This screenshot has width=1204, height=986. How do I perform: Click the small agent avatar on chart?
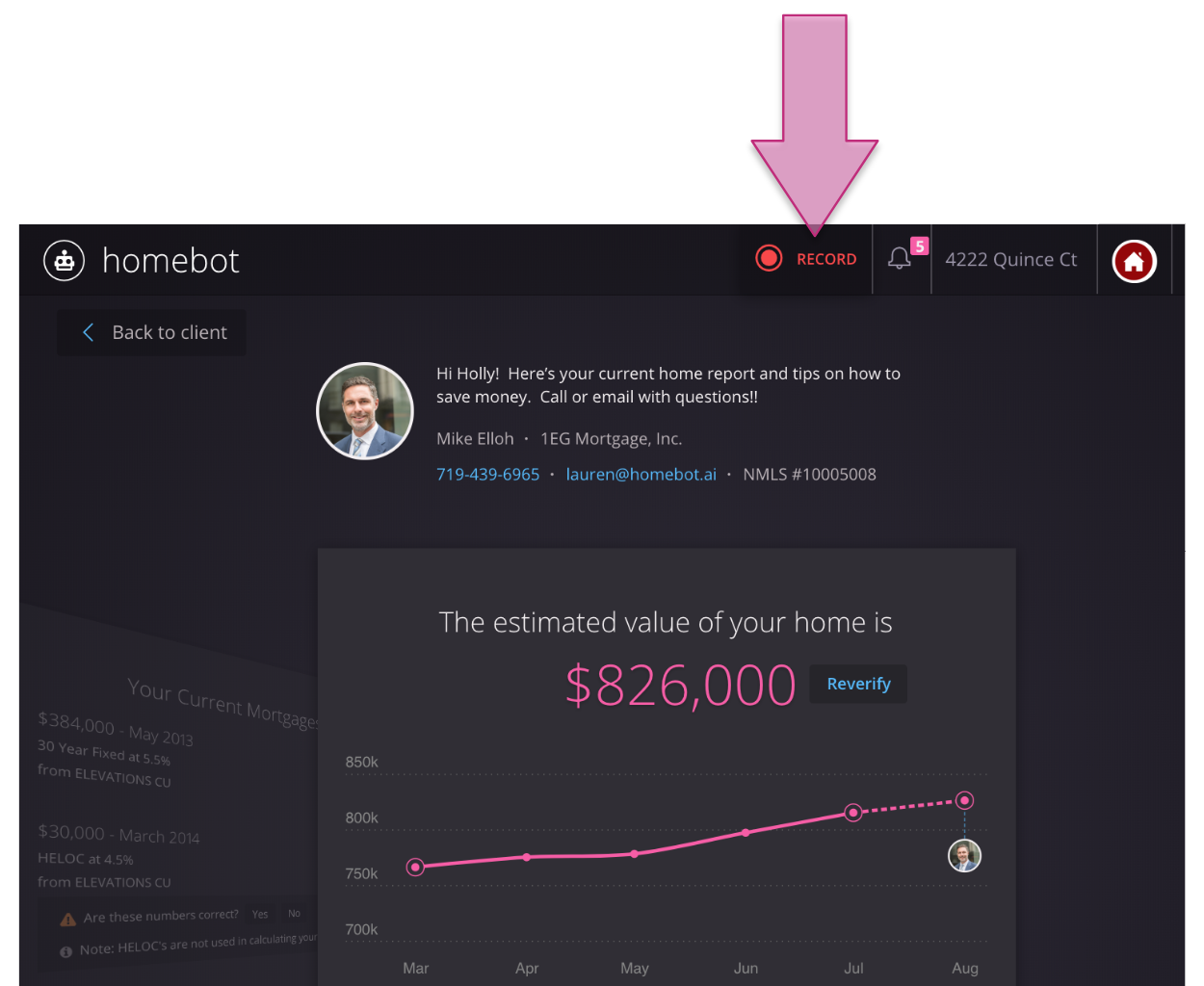coord(964,855)
